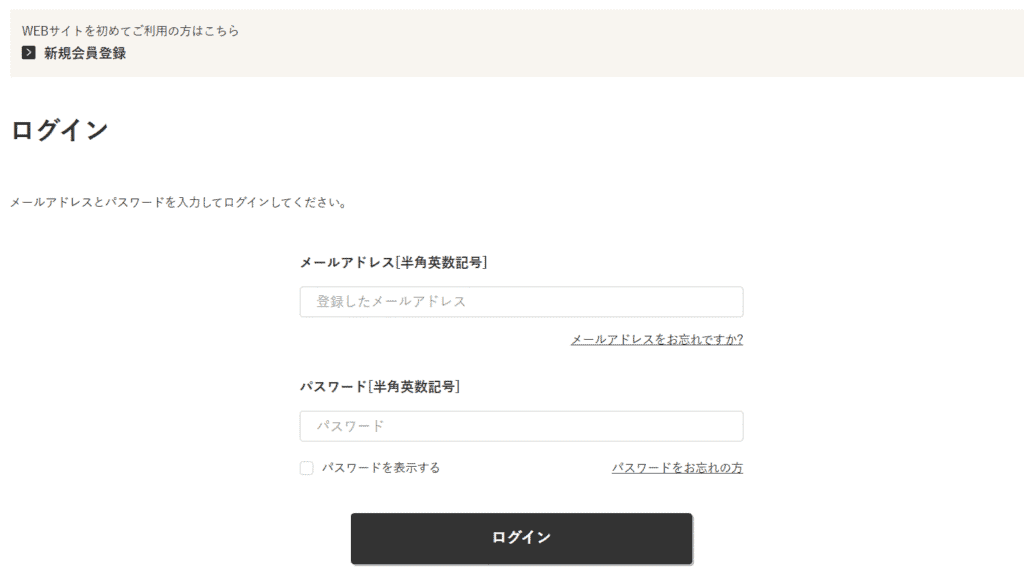This screenshot has height=580, width=1024.
Task: Enable showing the password via checkbox
Action: tap(307, 468)
